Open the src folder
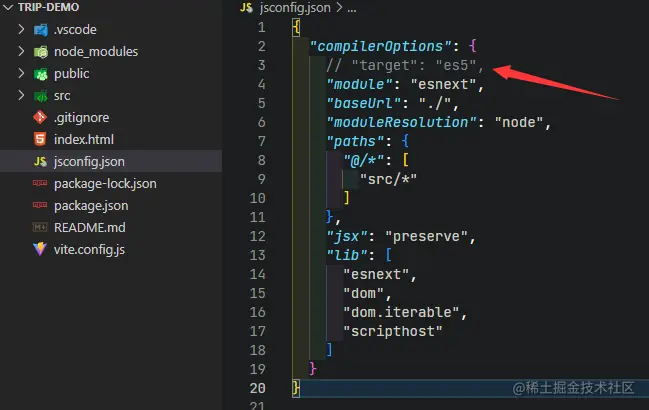Viewport: 649px width, 410px height. coord(62,96)
